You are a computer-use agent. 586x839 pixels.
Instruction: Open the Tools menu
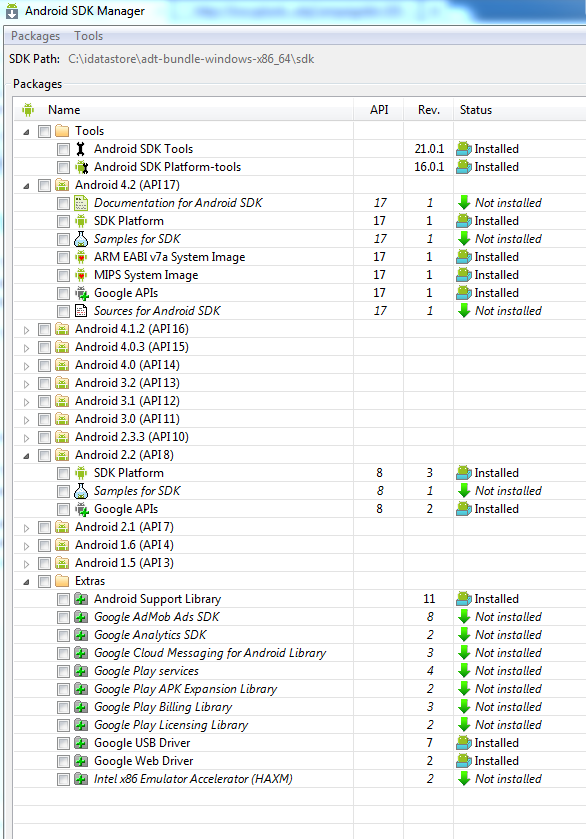pos(88,36)
